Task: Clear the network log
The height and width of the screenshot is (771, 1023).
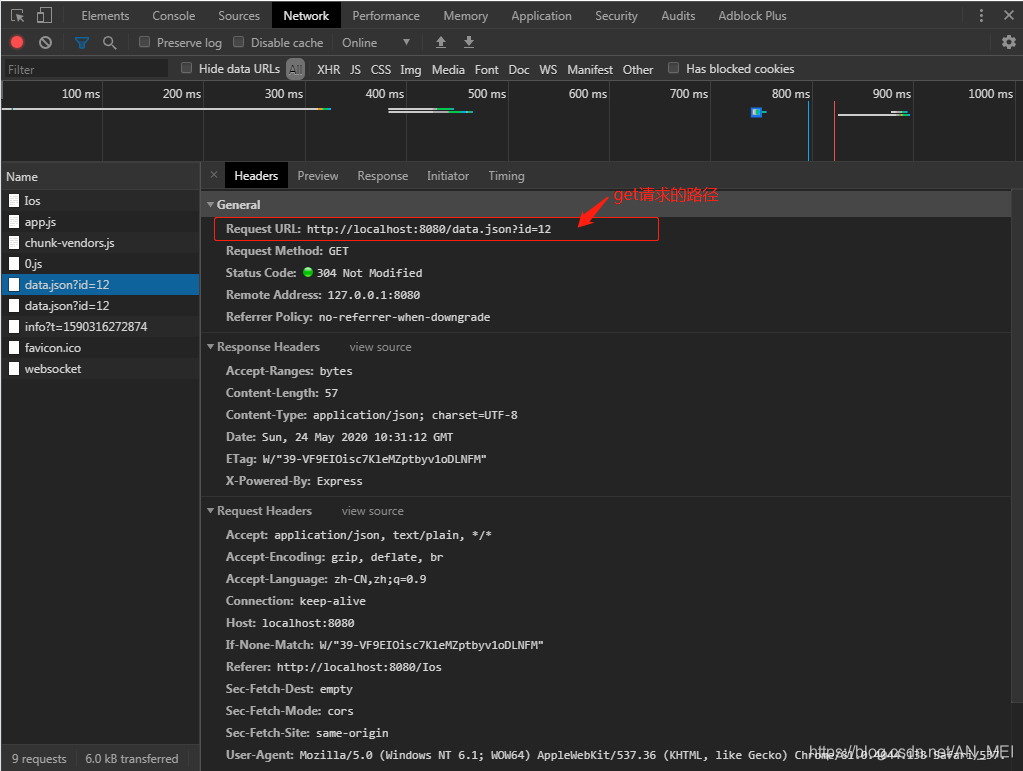Action: coord(45,42)
